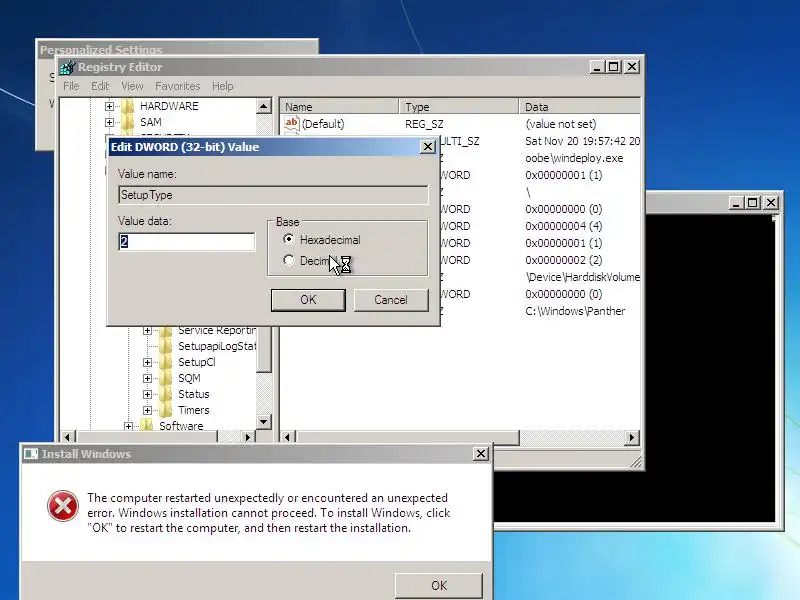
Task: Click the tree pane scroll right arrow
Action: pos(248,437)
